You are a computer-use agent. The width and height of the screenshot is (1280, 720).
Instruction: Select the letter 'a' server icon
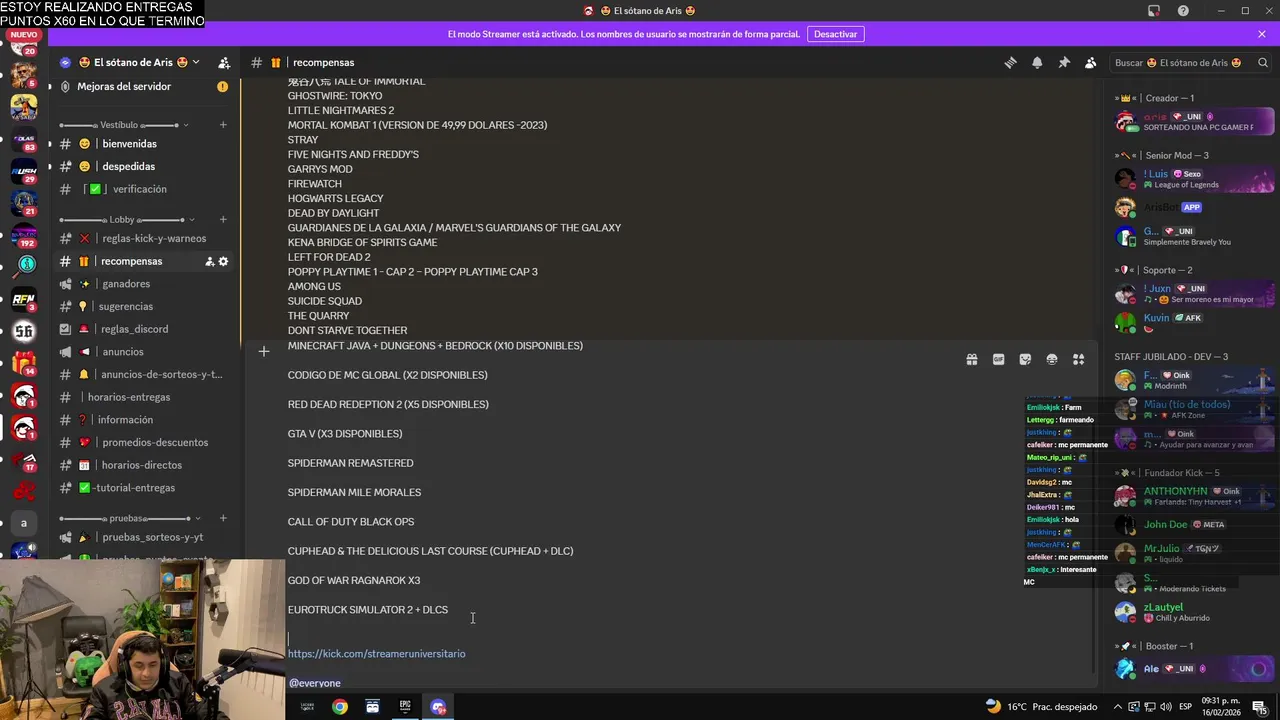24,523
